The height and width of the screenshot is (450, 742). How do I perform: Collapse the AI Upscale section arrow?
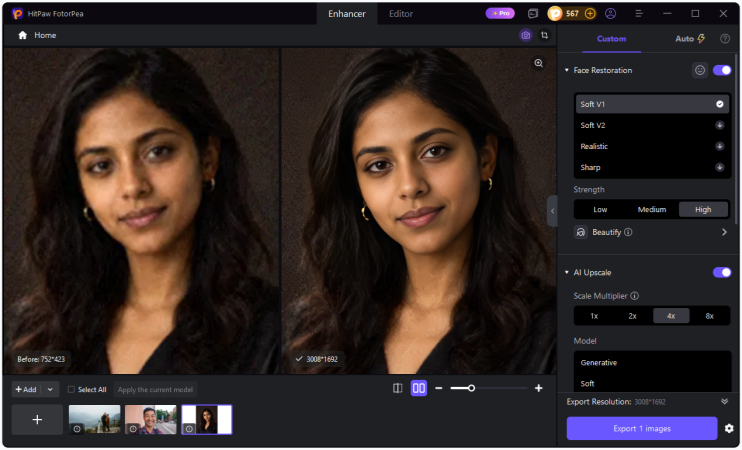click(566, 273)
